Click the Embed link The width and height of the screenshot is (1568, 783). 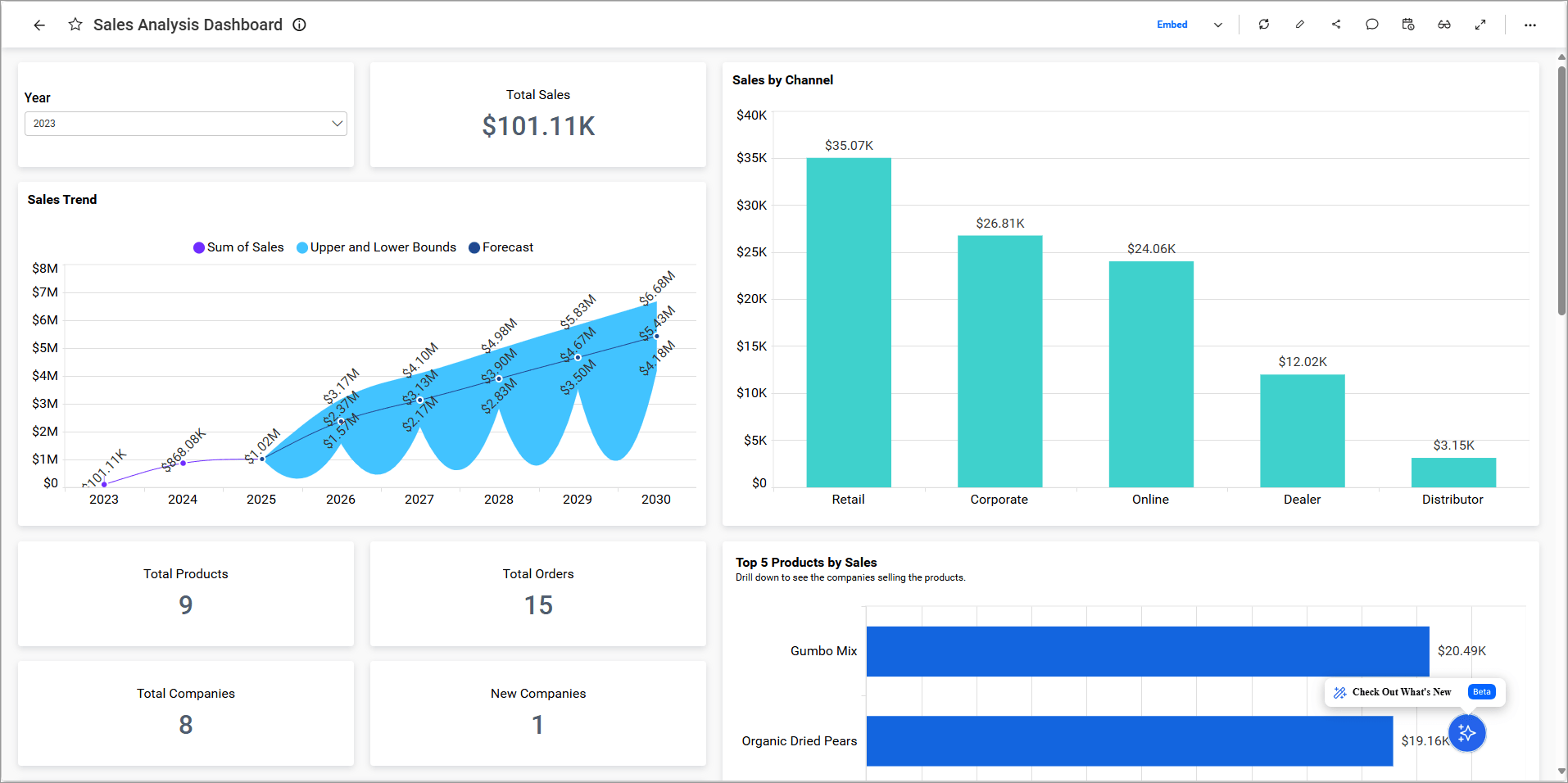(1171, 25)
